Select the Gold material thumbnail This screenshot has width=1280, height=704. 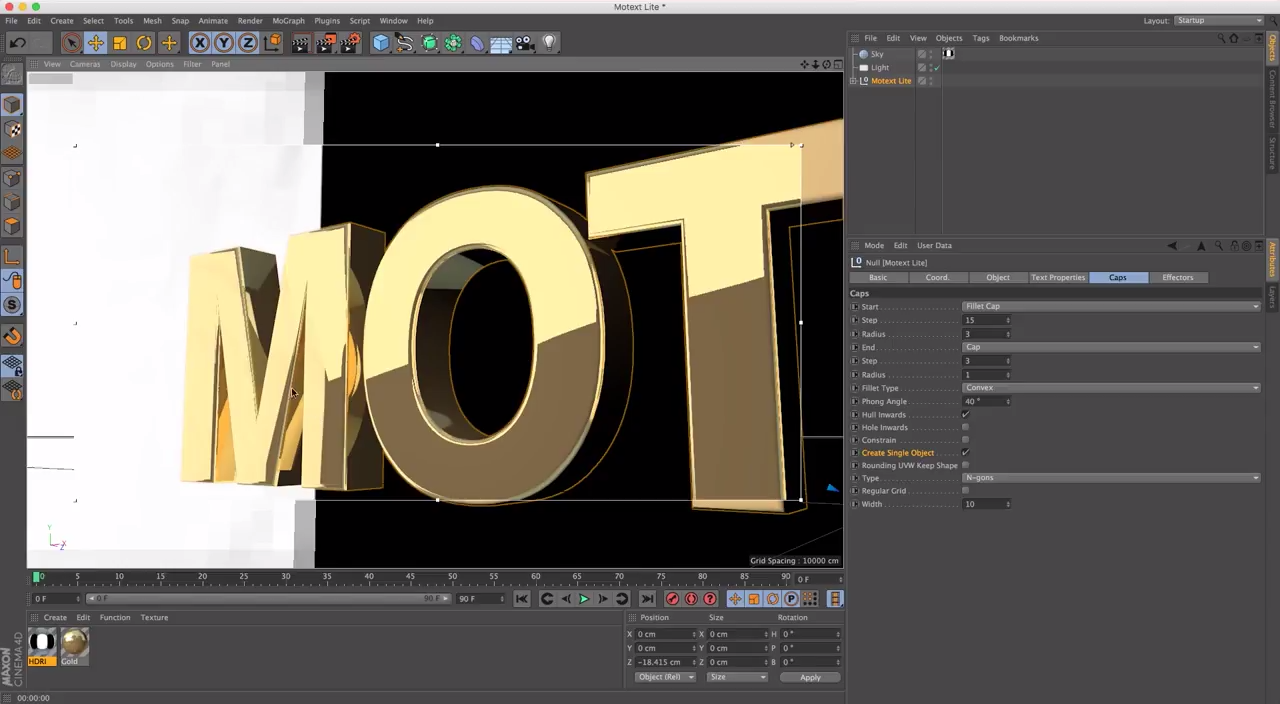click(x=74, y=645)
